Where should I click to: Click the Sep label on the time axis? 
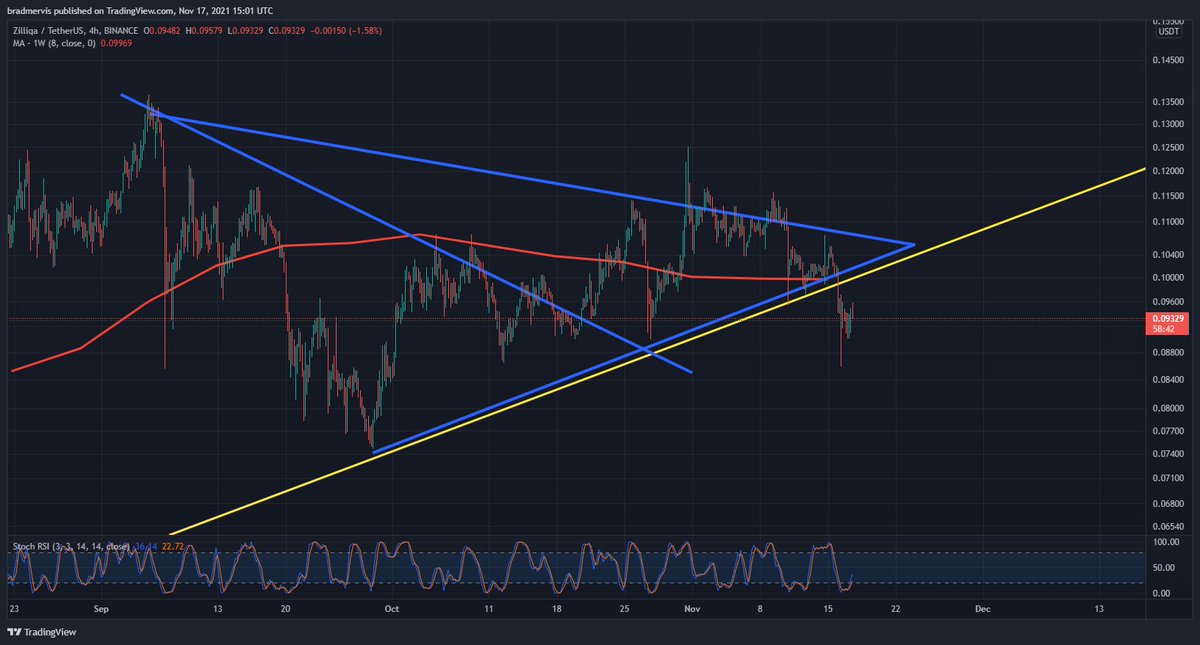pyautogui.click(x=101, y=607)
